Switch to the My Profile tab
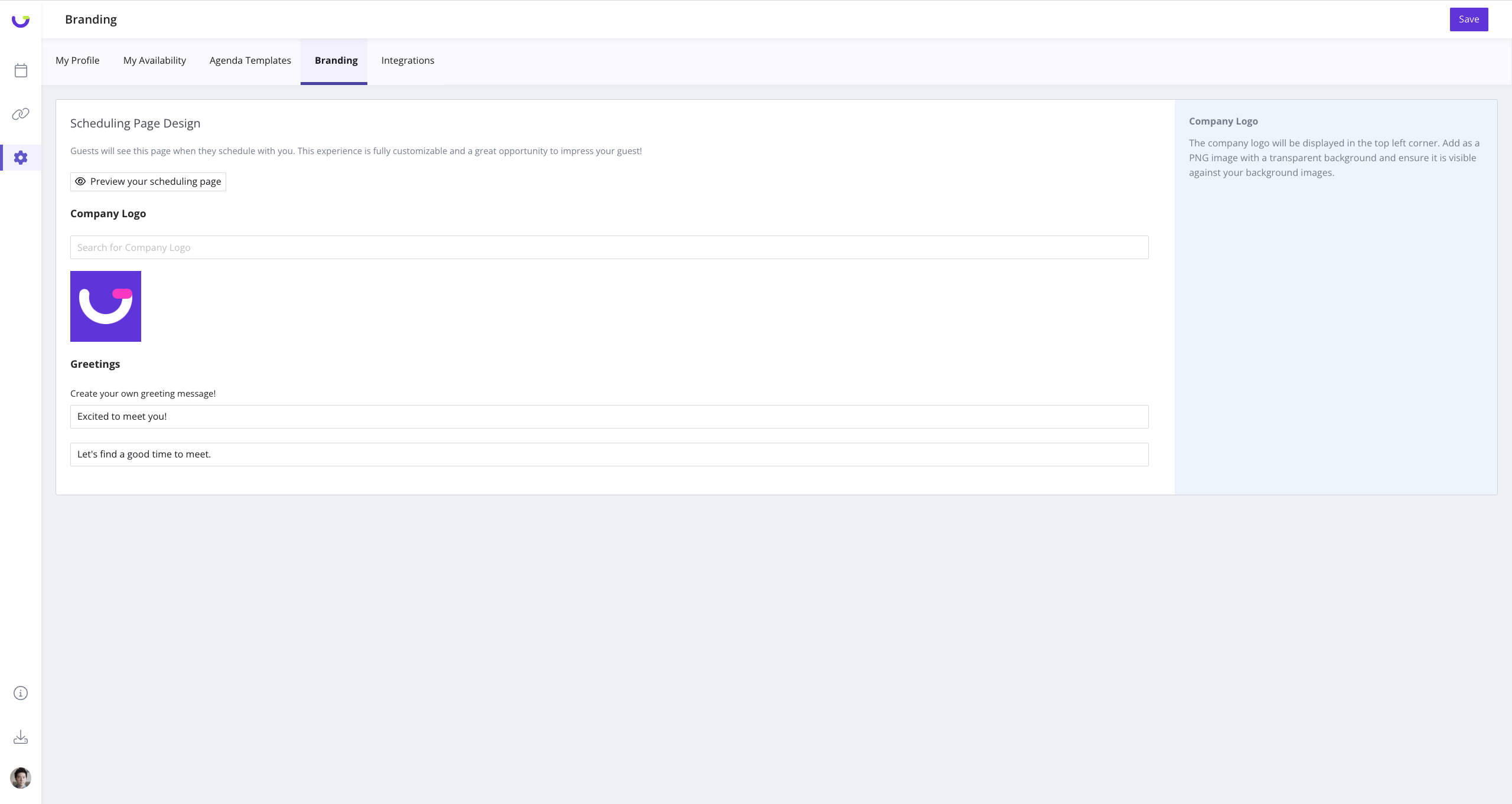The width and height of the screenshot is (1512, 804). coord(77,60)
